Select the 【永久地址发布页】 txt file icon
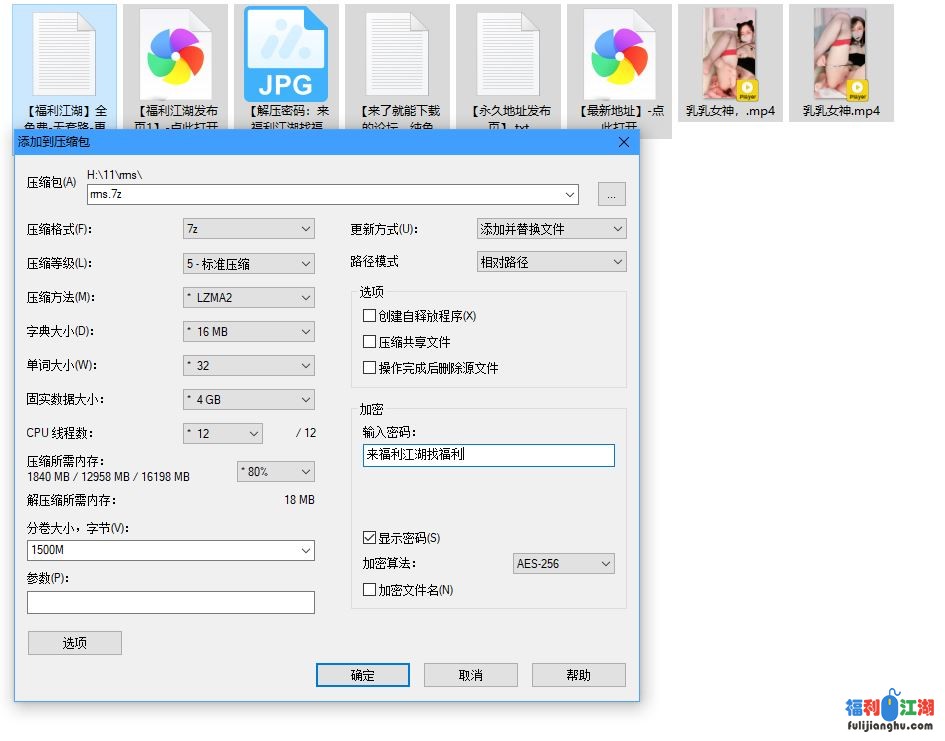 [510, 54]
